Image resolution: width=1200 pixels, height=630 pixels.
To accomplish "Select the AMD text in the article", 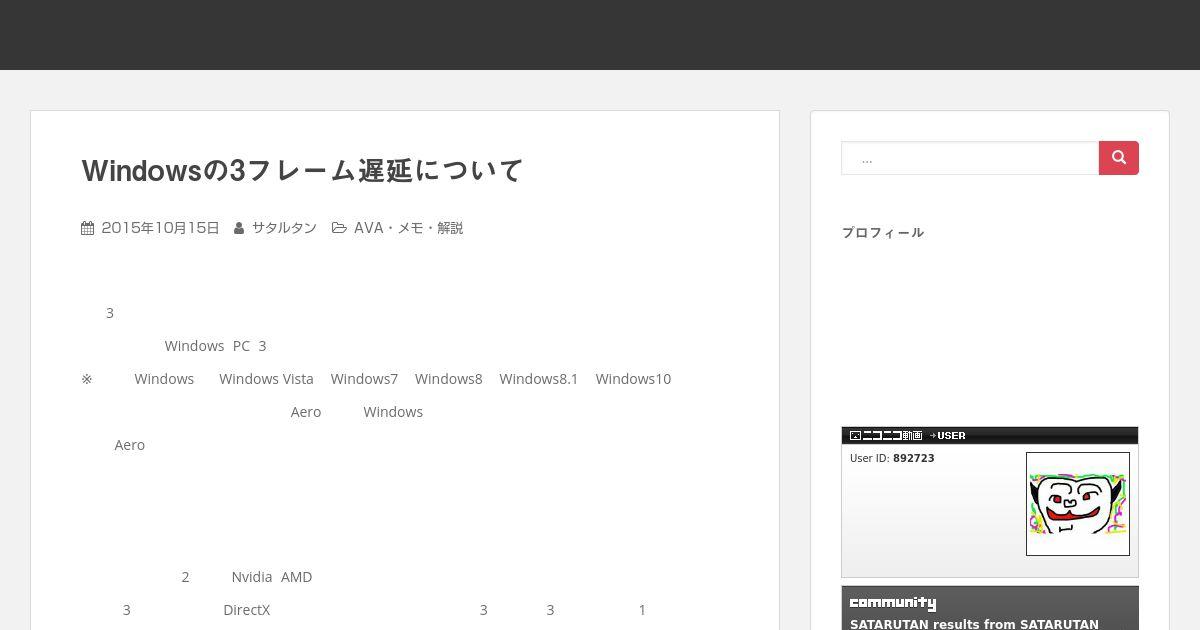I will (296, 577).
